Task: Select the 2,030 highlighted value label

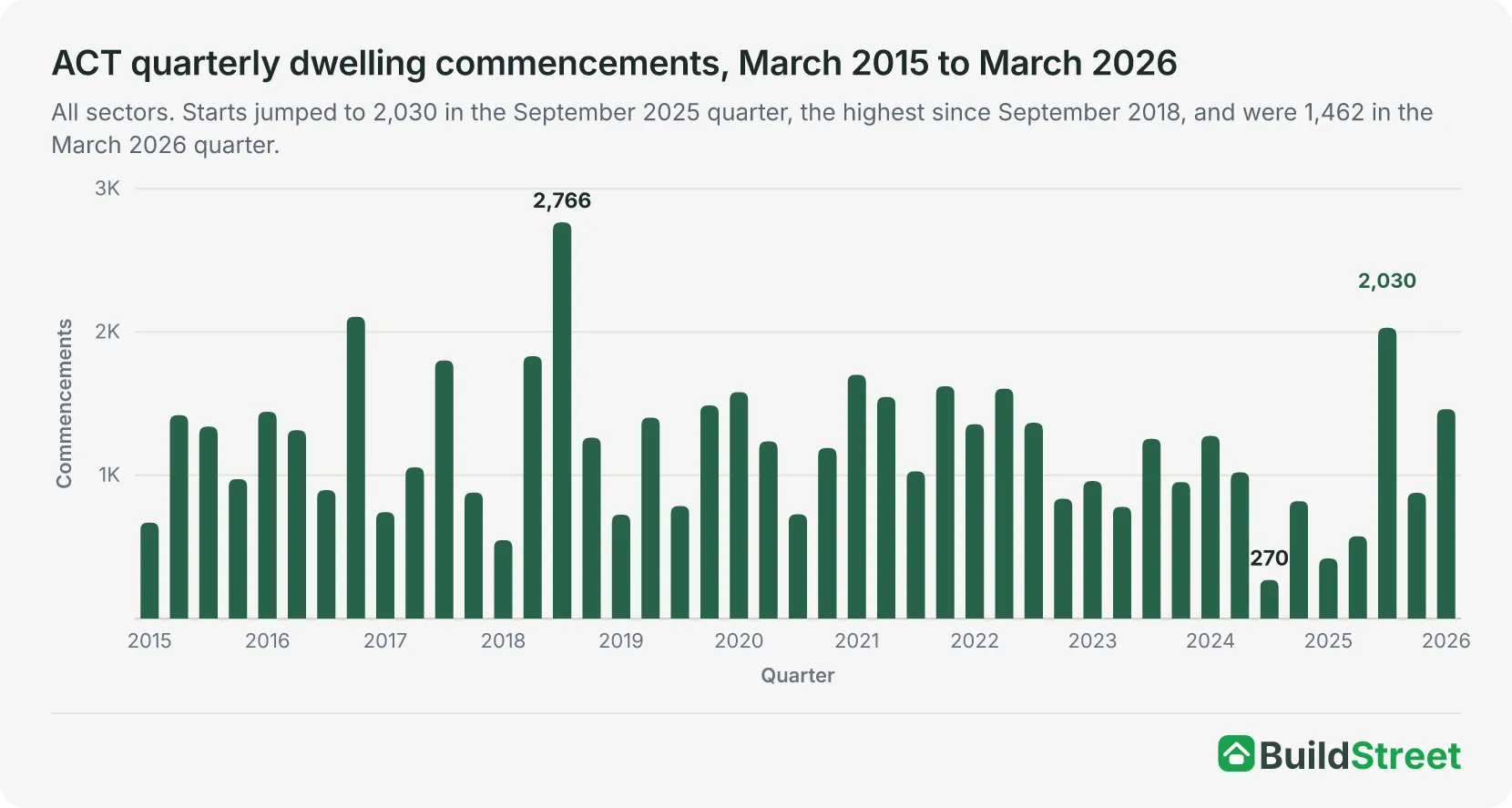Action: 1387,281
